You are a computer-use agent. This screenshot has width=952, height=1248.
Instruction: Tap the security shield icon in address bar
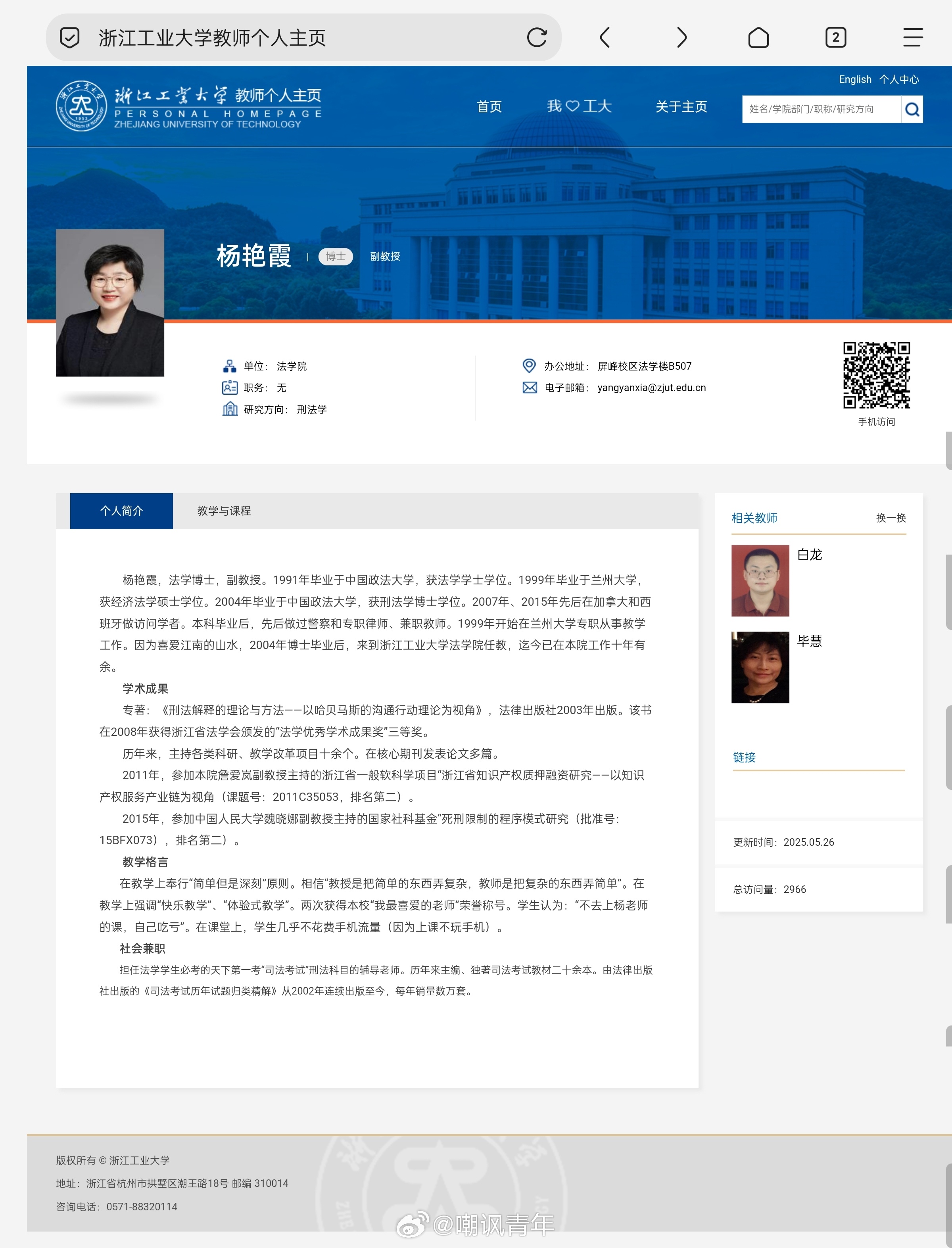coord(70,38)
